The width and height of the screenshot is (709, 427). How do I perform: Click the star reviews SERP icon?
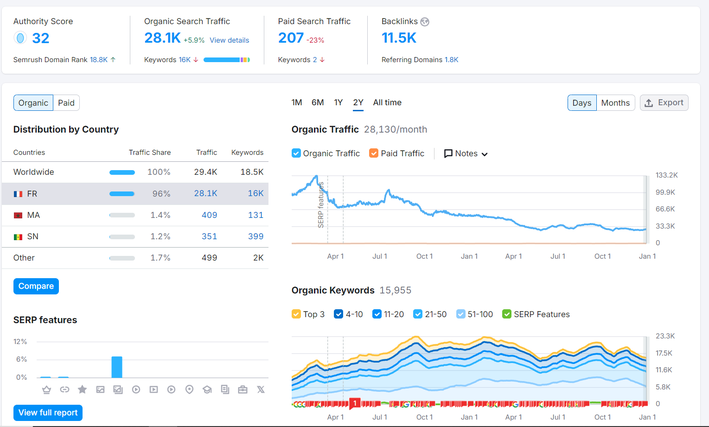point(82,389)
